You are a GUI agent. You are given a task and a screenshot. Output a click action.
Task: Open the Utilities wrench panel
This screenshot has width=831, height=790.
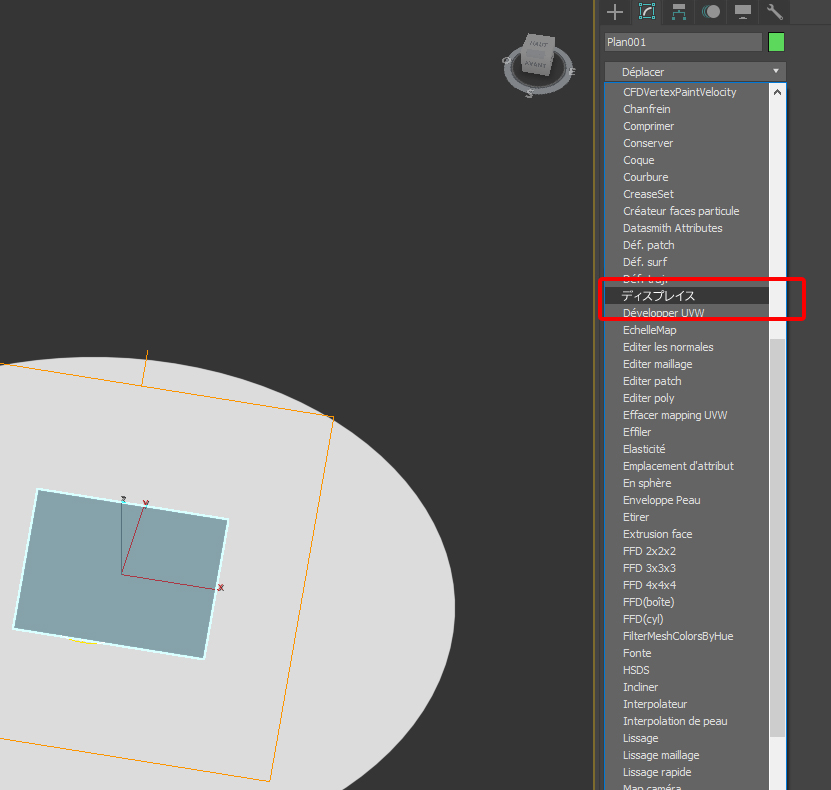775,12
